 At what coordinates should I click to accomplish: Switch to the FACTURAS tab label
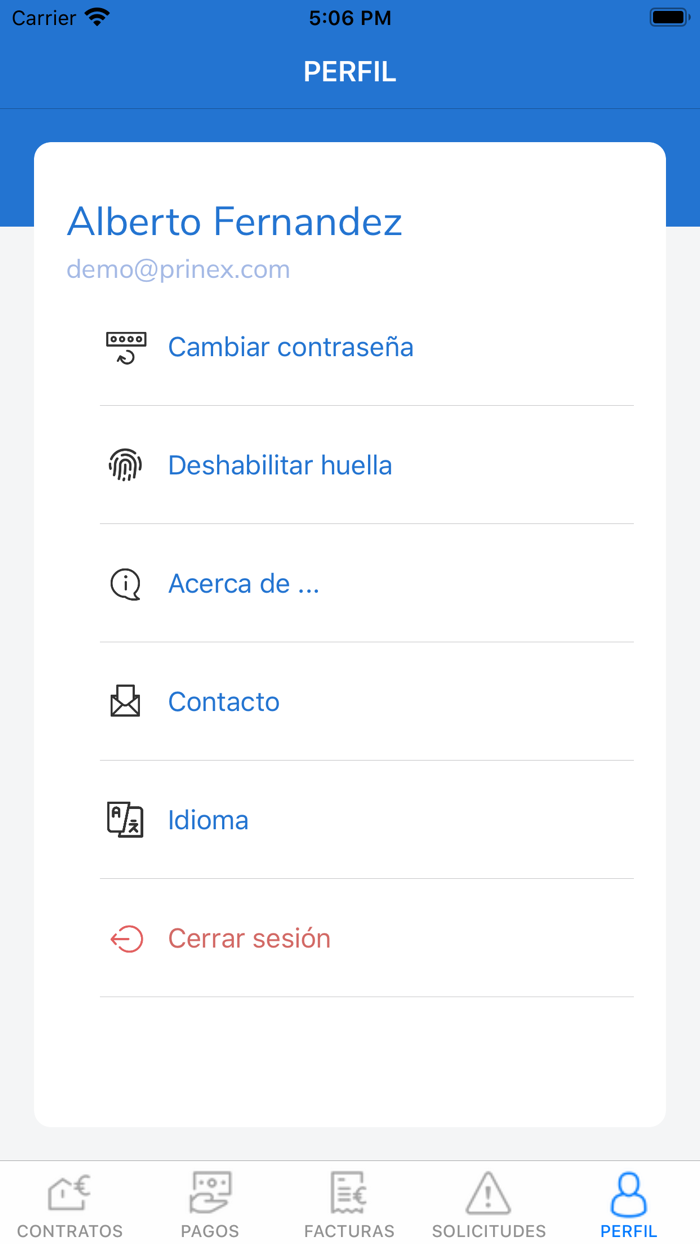(x=349, y=1231)
